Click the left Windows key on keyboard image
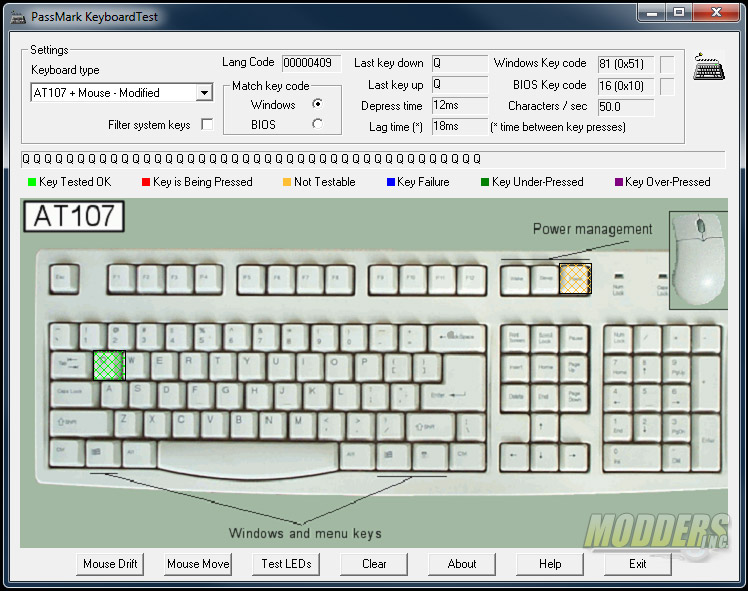Viewport: 748px width, 591px height. click(x=104, y=453)
